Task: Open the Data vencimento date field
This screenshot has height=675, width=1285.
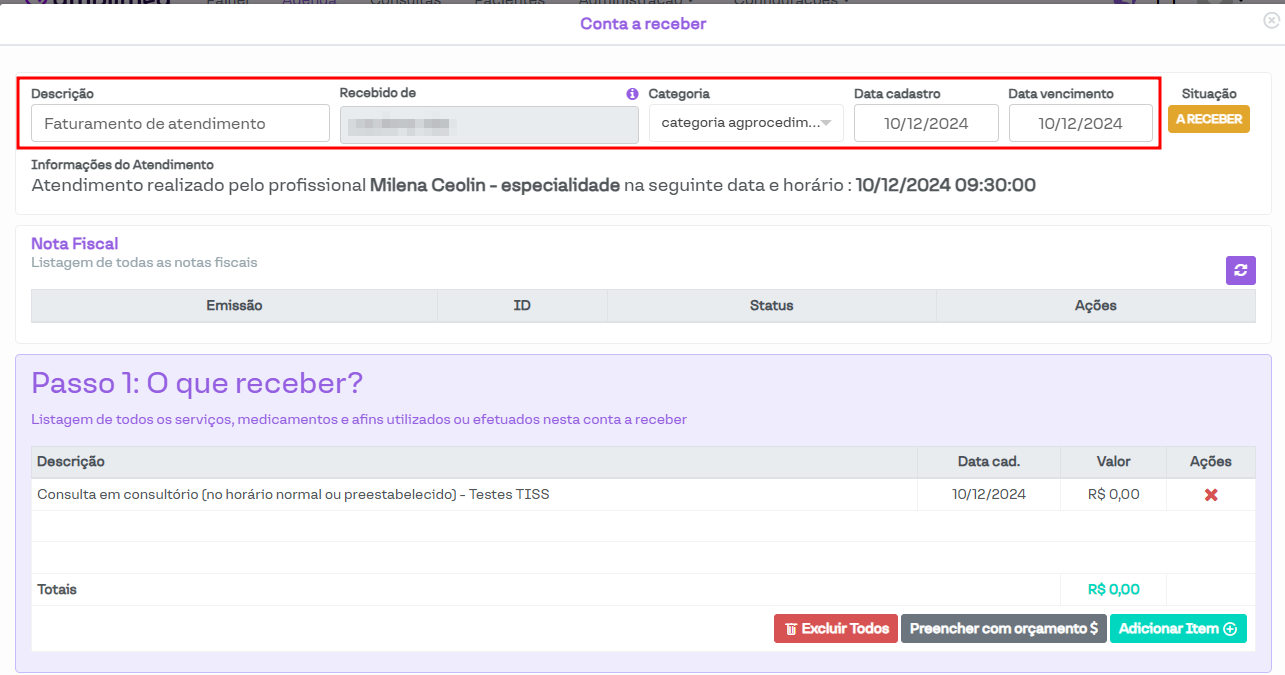Action: (1080, 124)
